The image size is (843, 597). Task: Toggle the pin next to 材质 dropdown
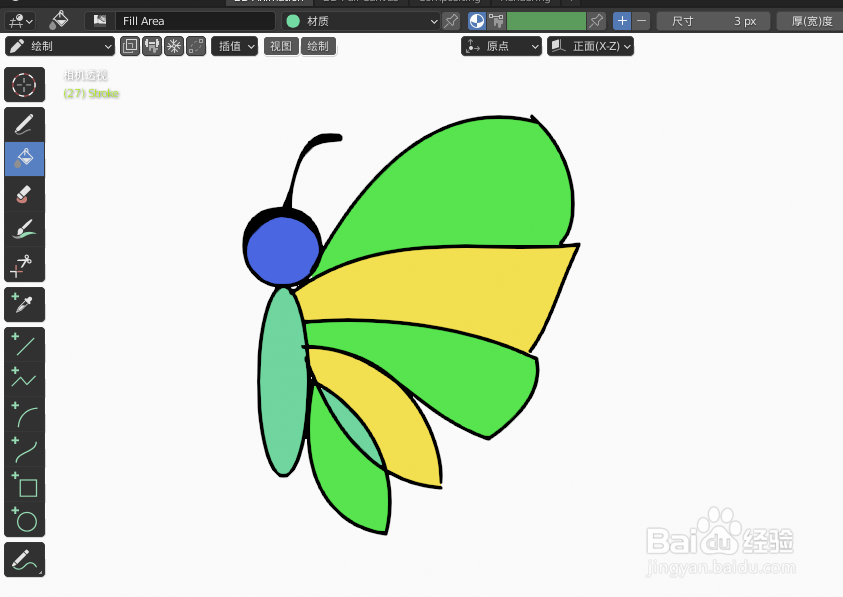click(x=451, y=21)
